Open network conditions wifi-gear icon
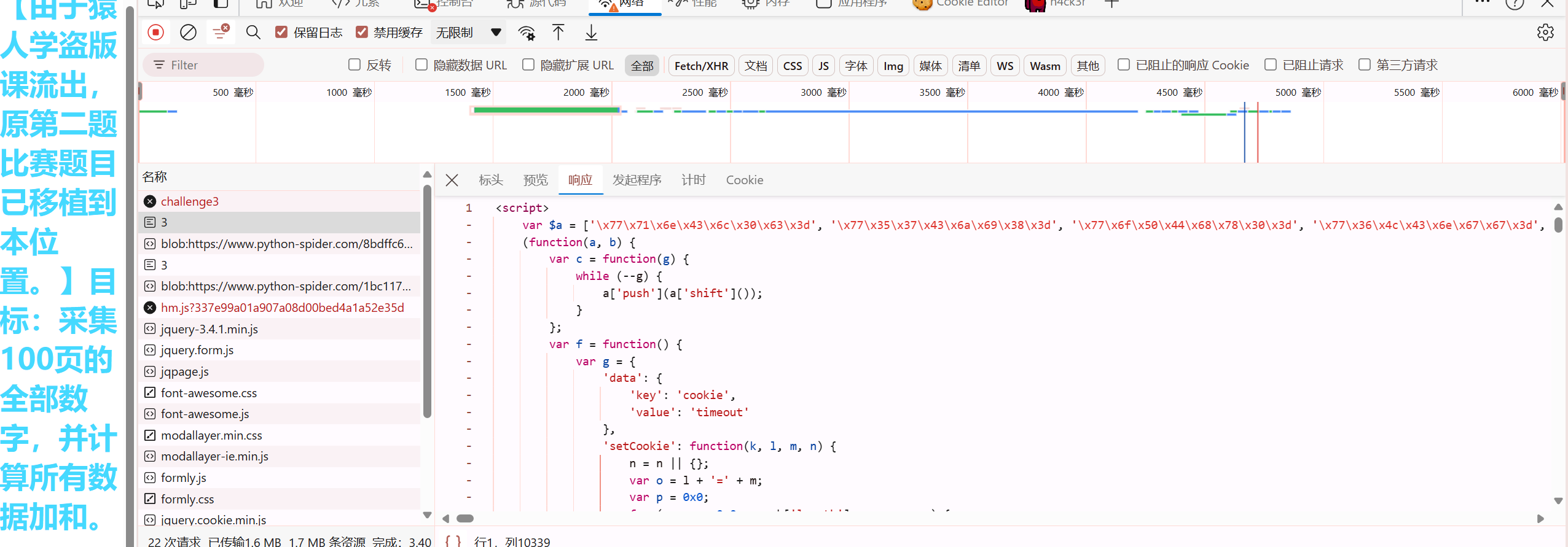The height and width of the screenshot is (547, 1568). (527, 32)
